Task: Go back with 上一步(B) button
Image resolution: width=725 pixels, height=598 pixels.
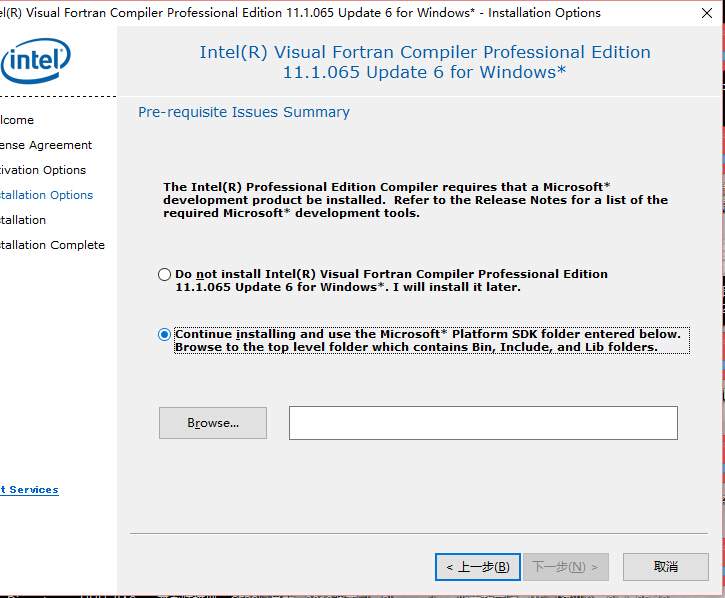Action: [x=478, y=567]
